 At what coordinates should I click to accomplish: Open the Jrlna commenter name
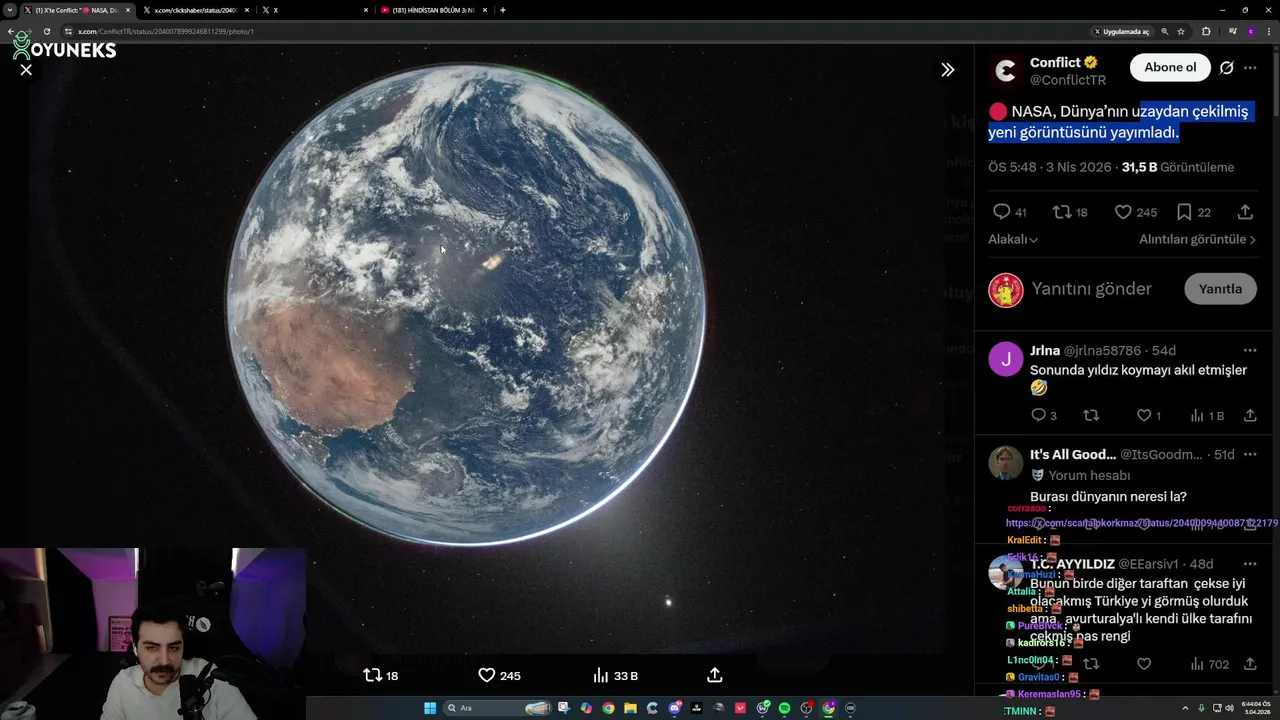pyautogui.click(x=1045, y=350)
